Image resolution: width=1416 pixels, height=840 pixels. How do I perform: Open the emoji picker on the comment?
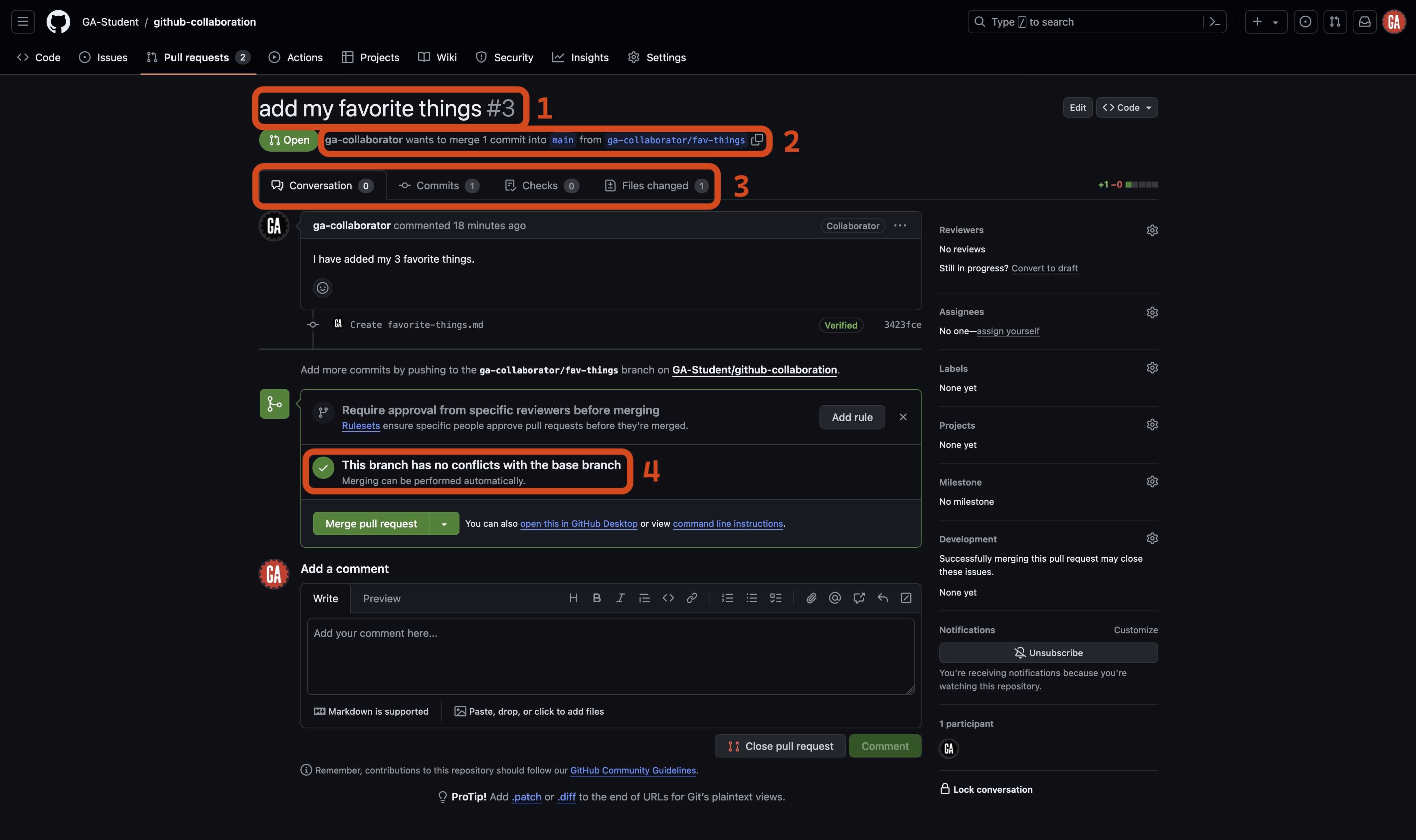click(322, 288)
